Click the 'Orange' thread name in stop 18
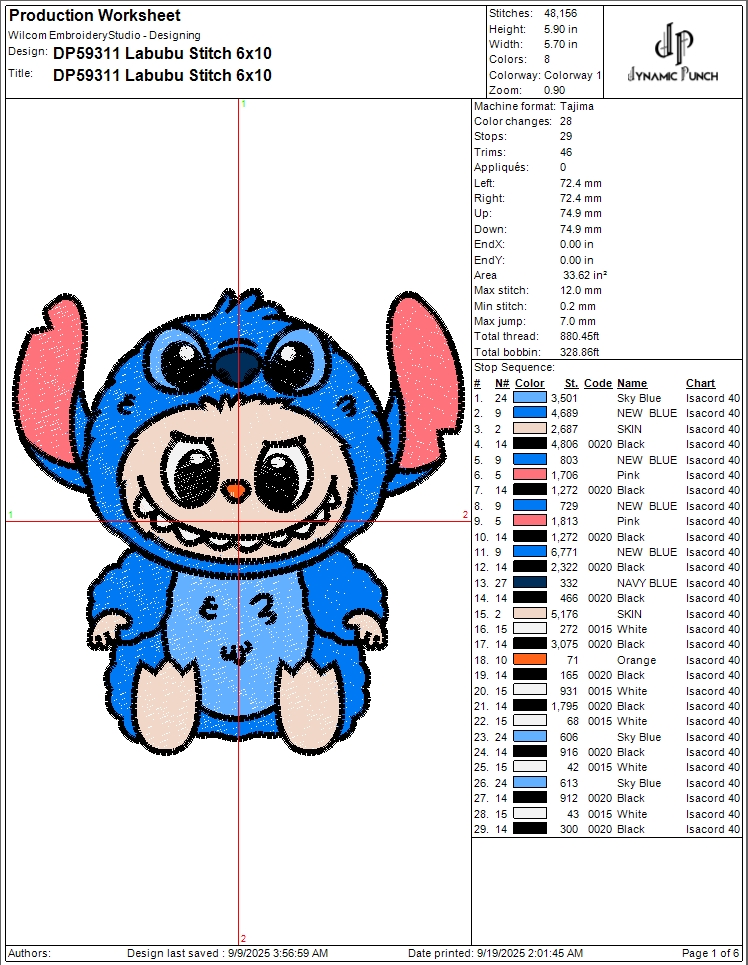748x965 pixels. [637, 660]
